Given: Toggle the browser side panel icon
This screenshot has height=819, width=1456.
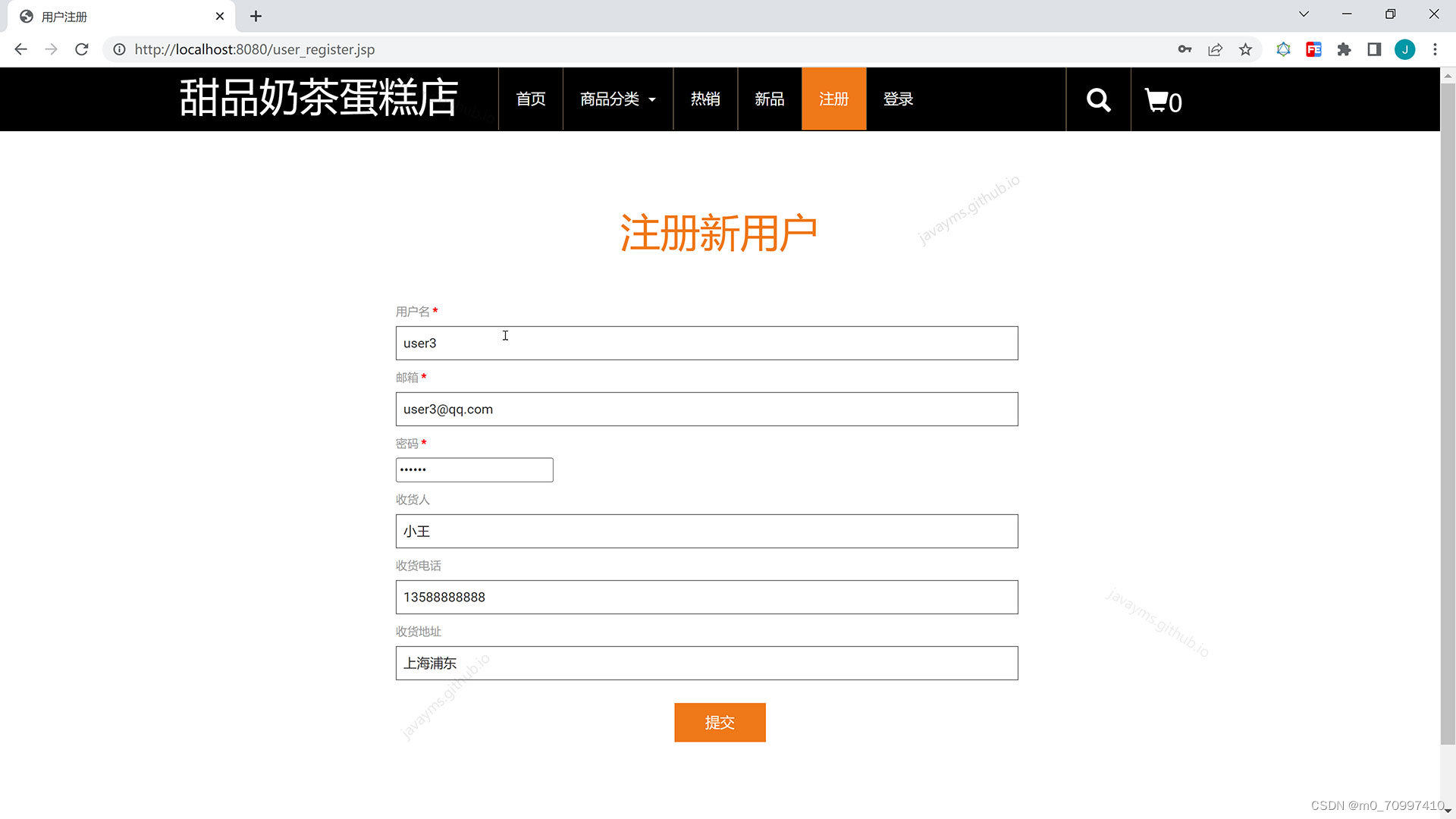Looking at the screenshot, I should tap(1374, 49).
